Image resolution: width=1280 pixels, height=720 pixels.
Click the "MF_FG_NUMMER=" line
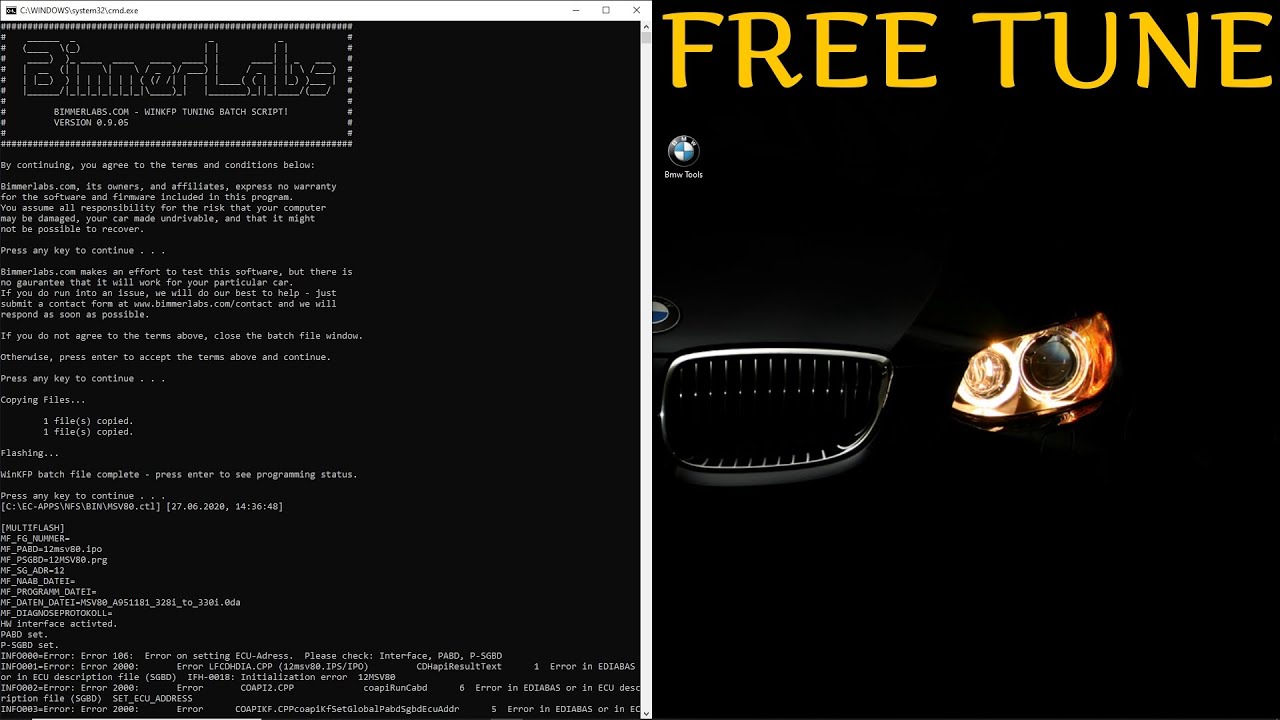pos(35,538)
